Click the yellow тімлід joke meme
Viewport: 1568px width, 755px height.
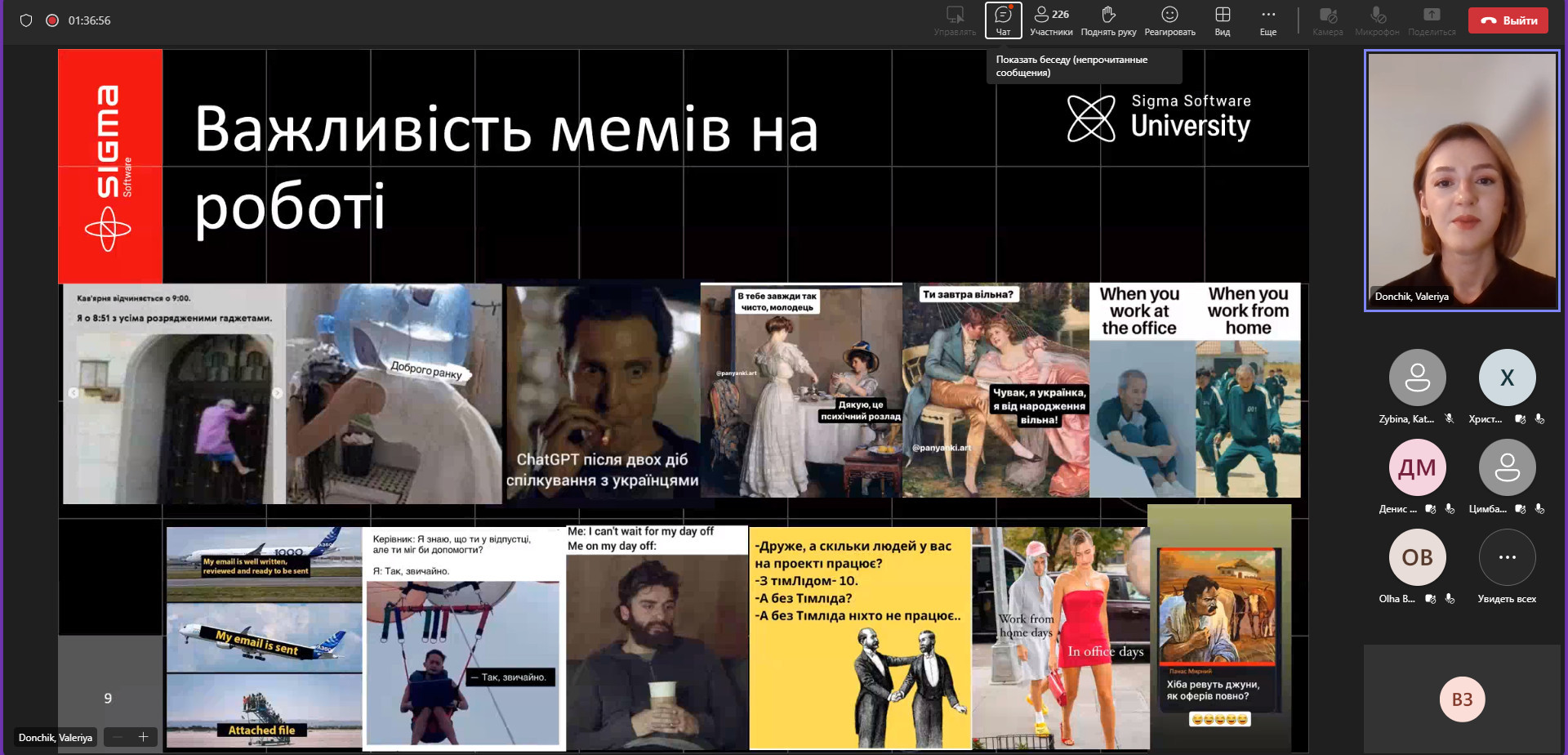(x=860, y=638)
